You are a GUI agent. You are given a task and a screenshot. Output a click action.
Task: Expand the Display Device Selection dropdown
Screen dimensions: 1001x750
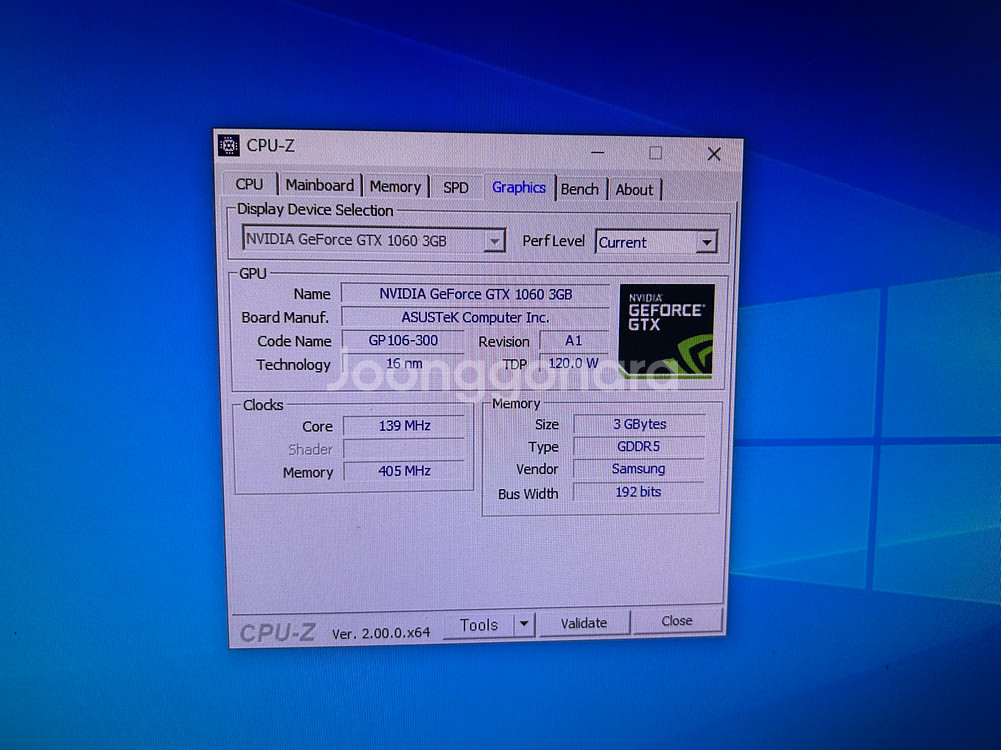click(x=494, y=241)
